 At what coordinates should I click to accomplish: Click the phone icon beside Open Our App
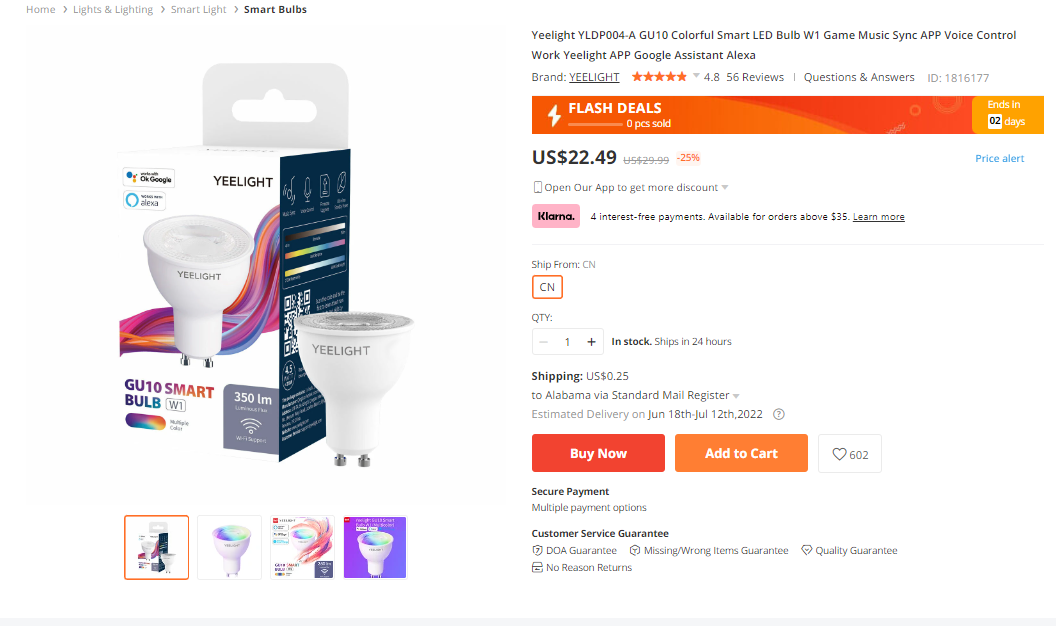point(537,187)
